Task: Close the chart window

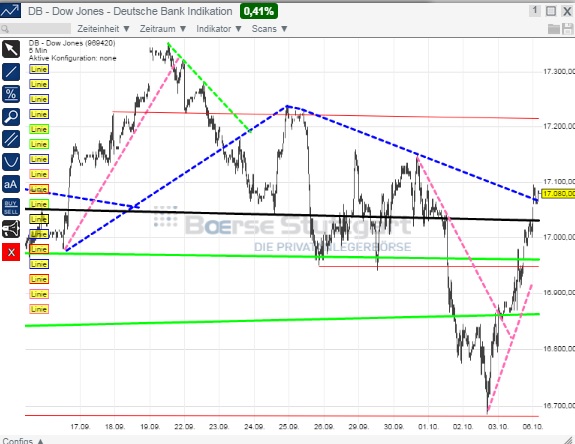Action: pos(567,11)
